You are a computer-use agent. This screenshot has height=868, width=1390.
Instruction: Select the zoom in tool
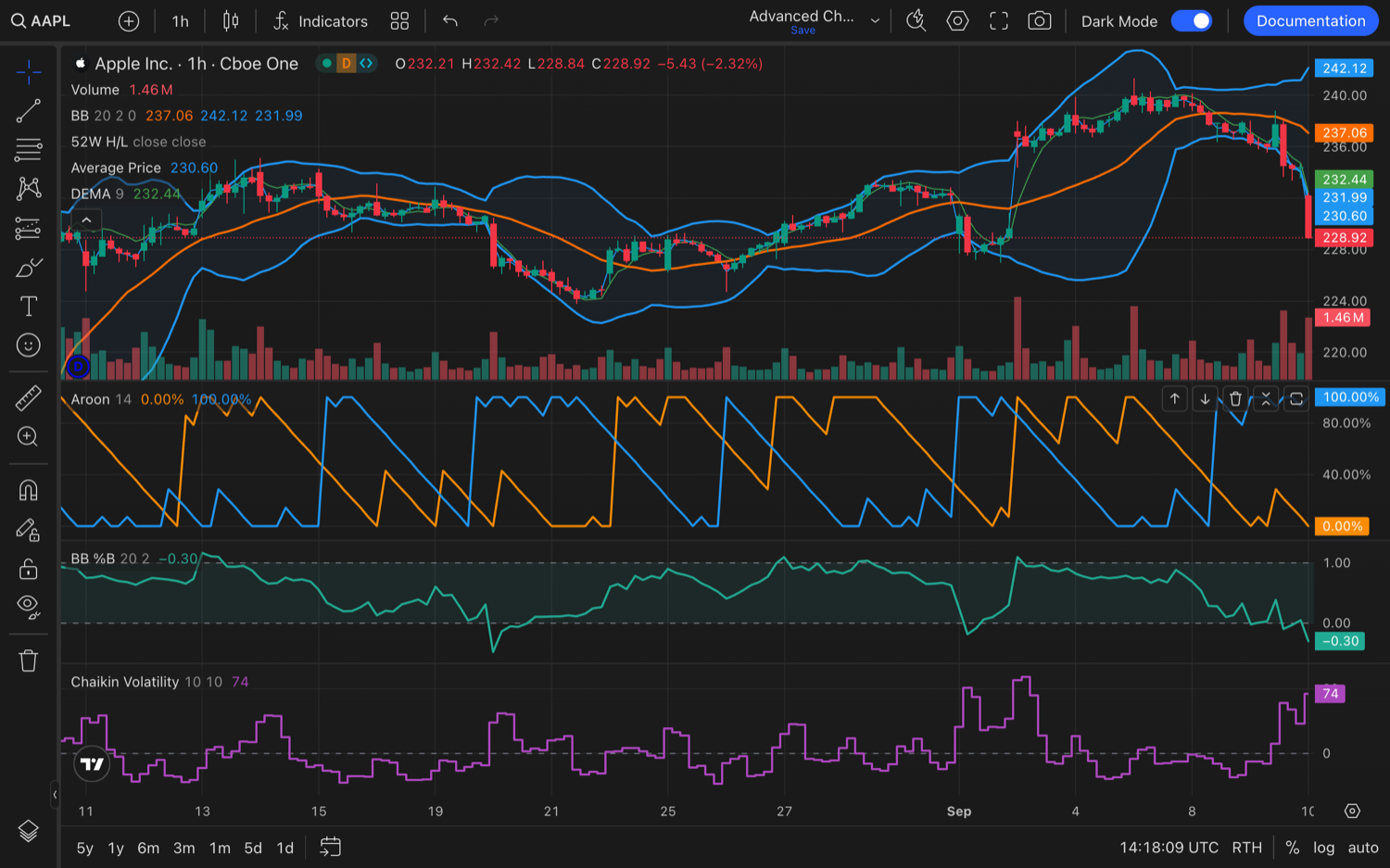coord(29,436)
